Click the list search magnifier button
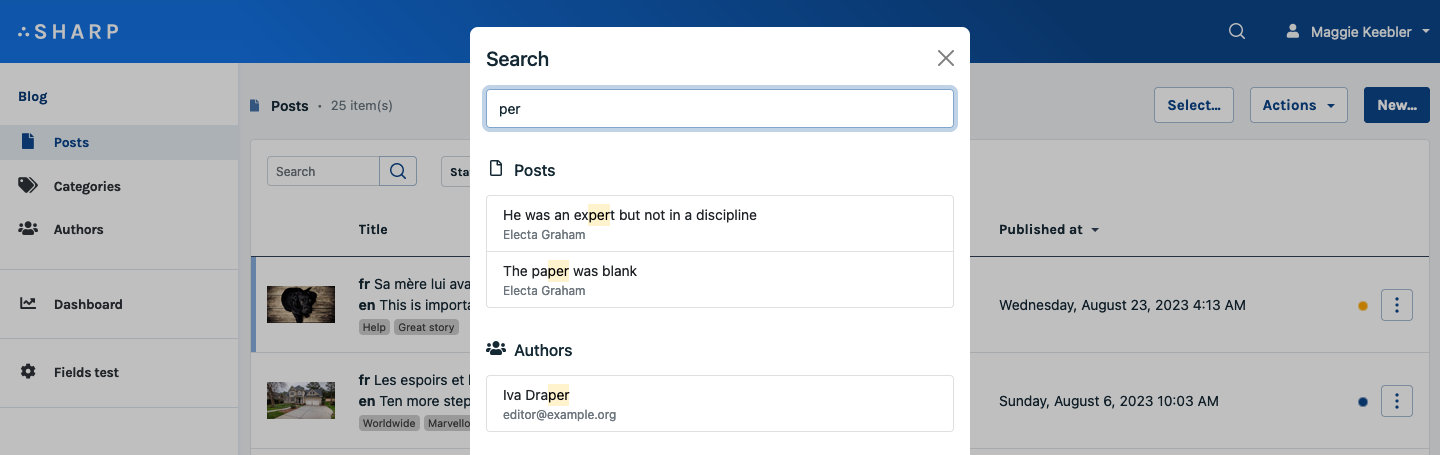1440x455 pixels. point(398,171)
